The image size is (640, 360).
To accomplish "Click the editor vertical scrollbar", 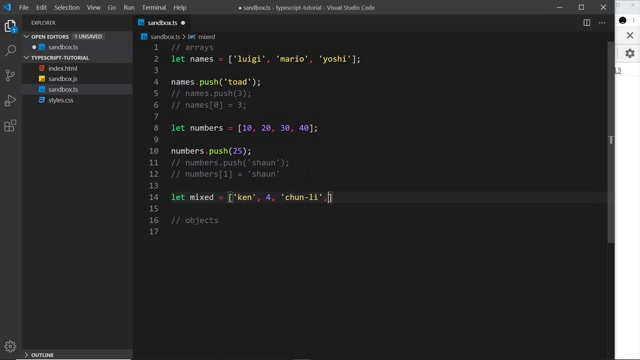I will pos(611,141).
